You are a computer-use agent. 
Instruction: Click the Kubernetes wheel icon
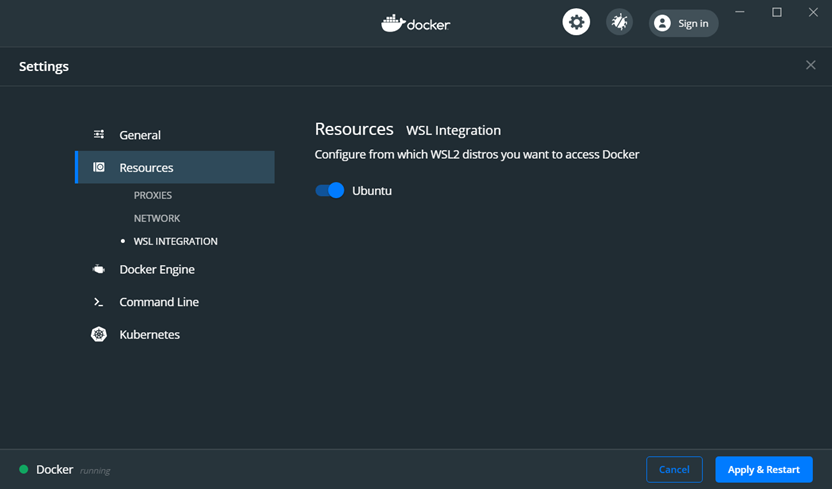point(99,335)
